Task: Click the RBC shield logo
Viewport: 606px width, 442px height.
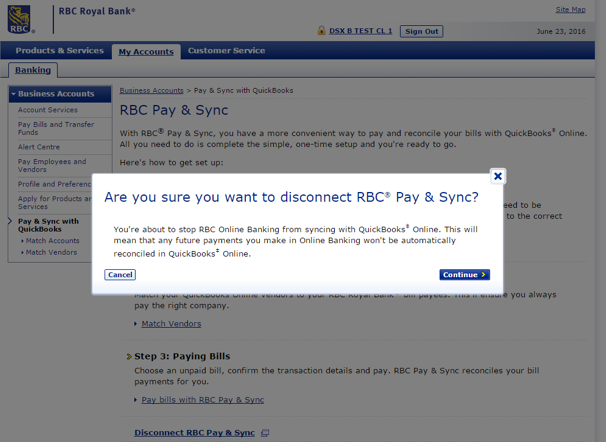Action: click(x=20, y=19)
